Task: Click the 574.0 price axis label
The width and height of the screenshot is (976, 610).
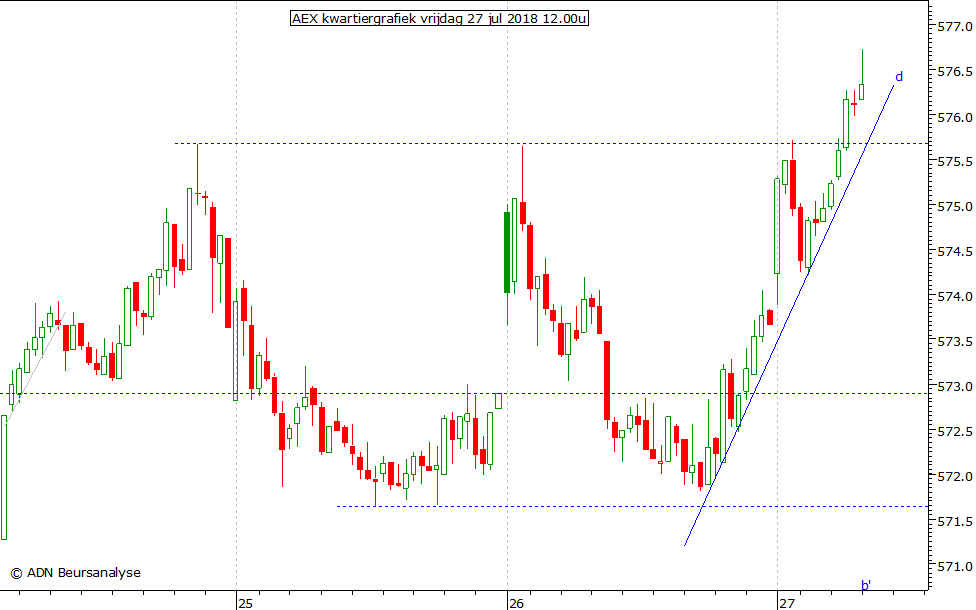Action: (x=954, y=297)
